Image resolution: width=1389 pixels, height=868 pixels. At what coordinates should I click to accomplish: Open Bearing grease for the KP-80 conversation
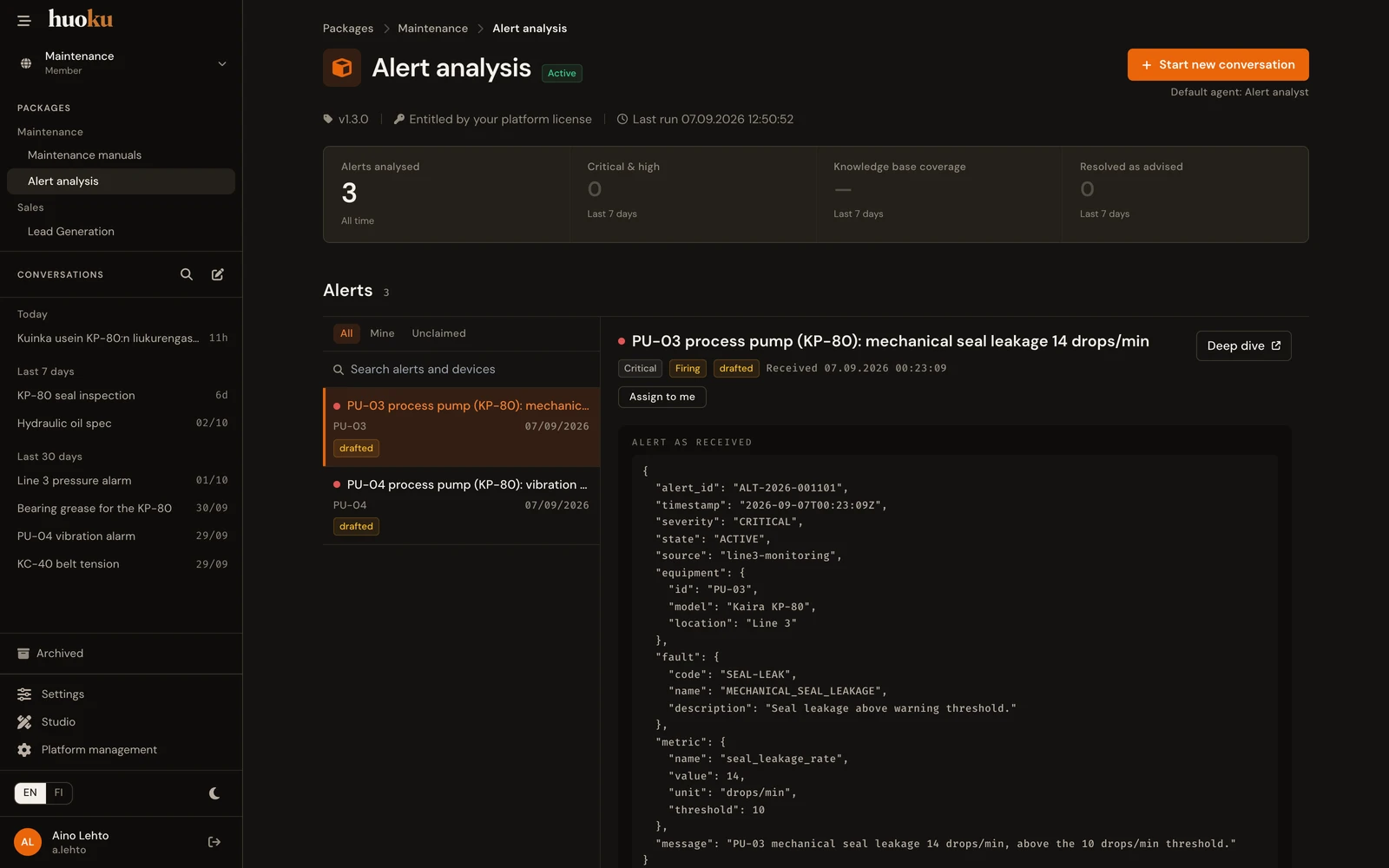pos(122,509)
